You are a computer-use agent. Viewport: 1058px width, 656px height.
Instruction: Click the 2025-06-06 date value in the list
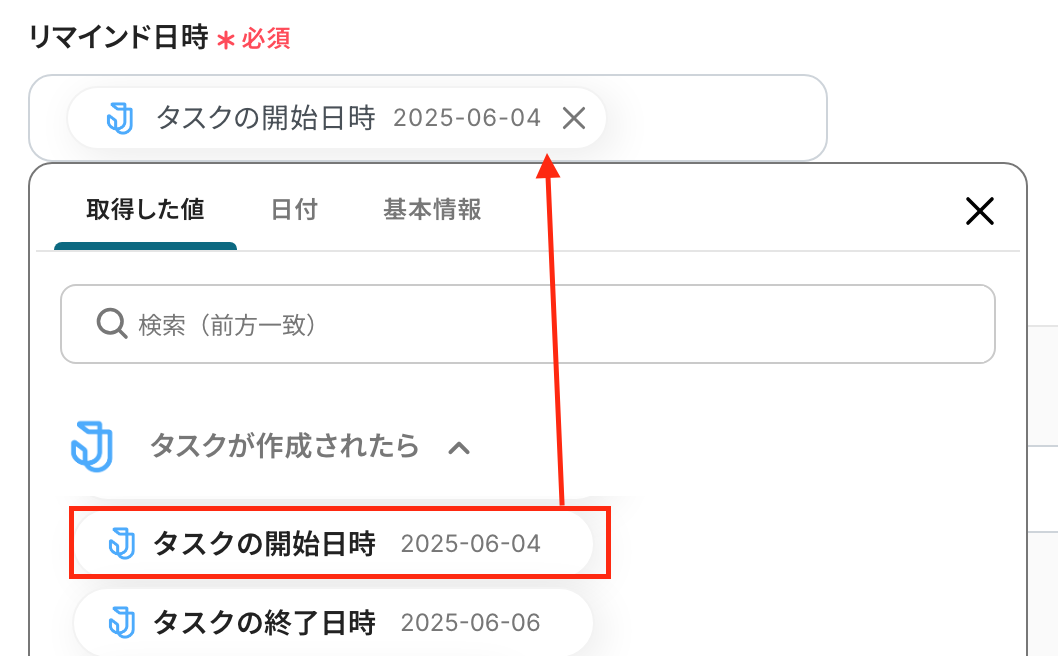tap(470, 623)
